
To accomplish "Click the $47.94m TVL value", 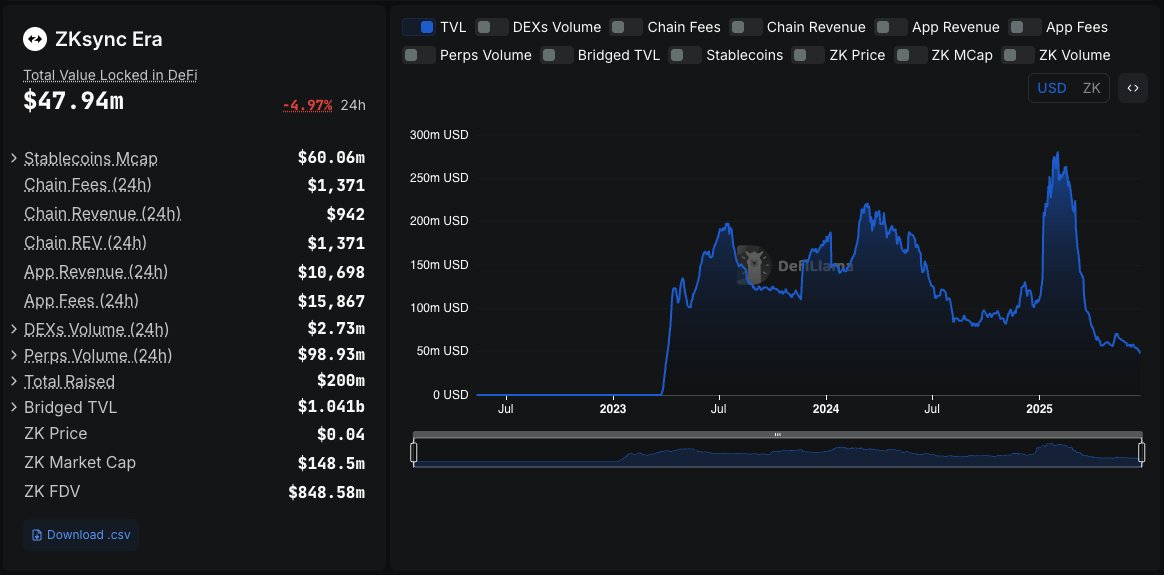I will [x=73, y=101].
